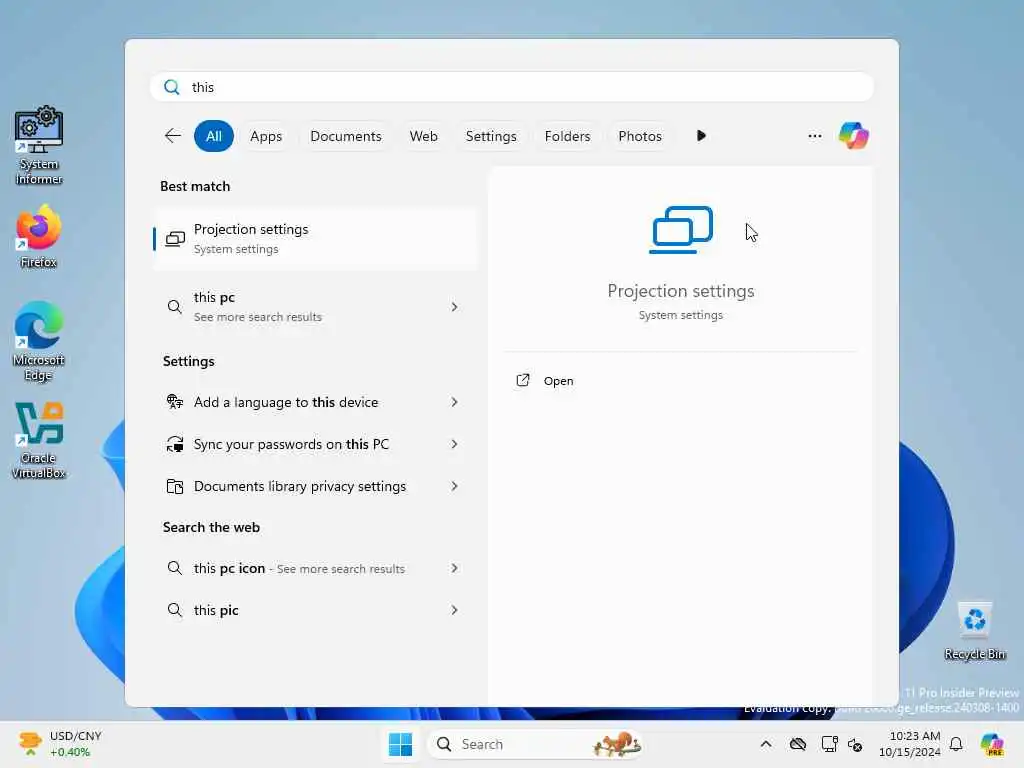Viewport: 1024px width, 768px height.
Task: Show more filter tabs with play arrow
Action: [701, 136]
